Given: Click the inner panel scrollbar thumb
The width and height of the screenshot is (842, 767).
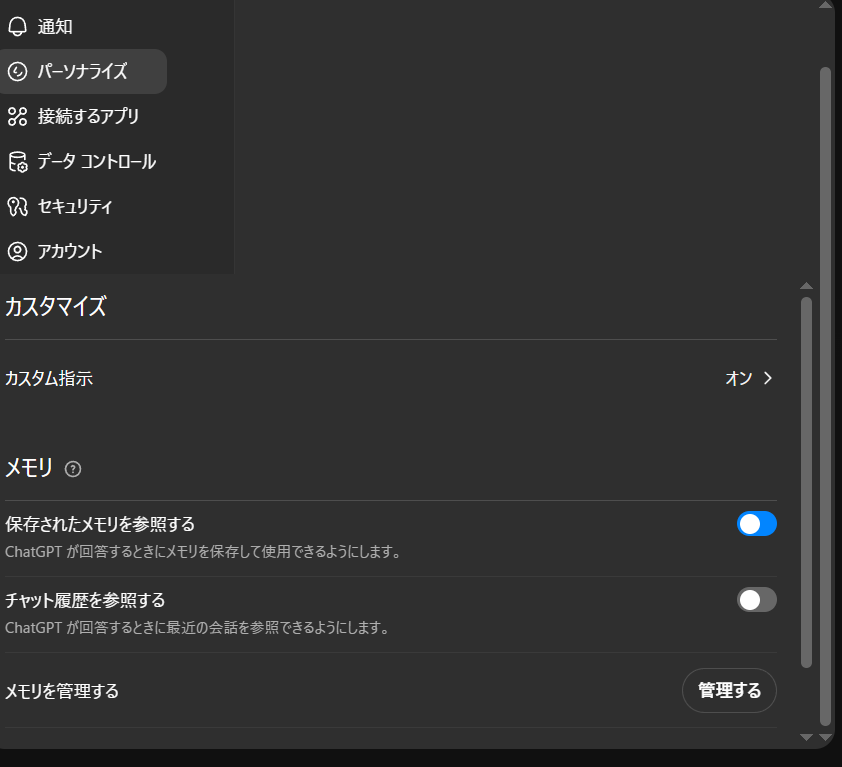Looking at the screenshot, I should click(x=806, y=482).
